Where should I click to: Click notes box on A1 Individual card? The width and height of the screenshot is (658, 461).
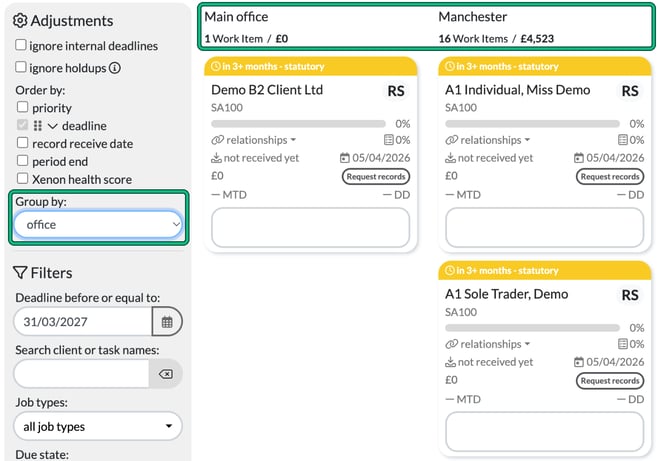545,228
